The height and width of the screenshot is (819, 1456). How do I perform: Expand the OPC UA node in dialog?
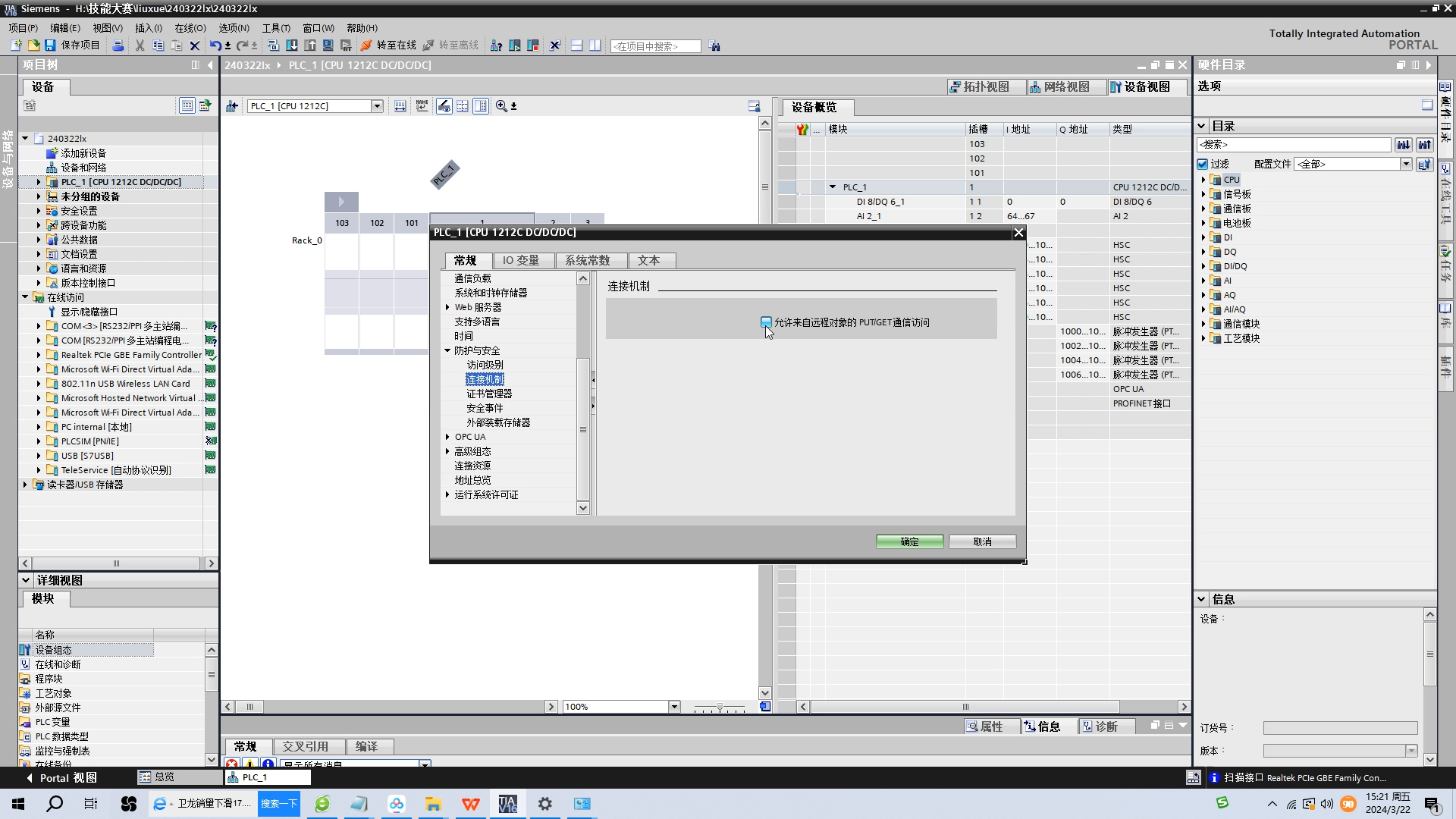[x=447, y=437]
